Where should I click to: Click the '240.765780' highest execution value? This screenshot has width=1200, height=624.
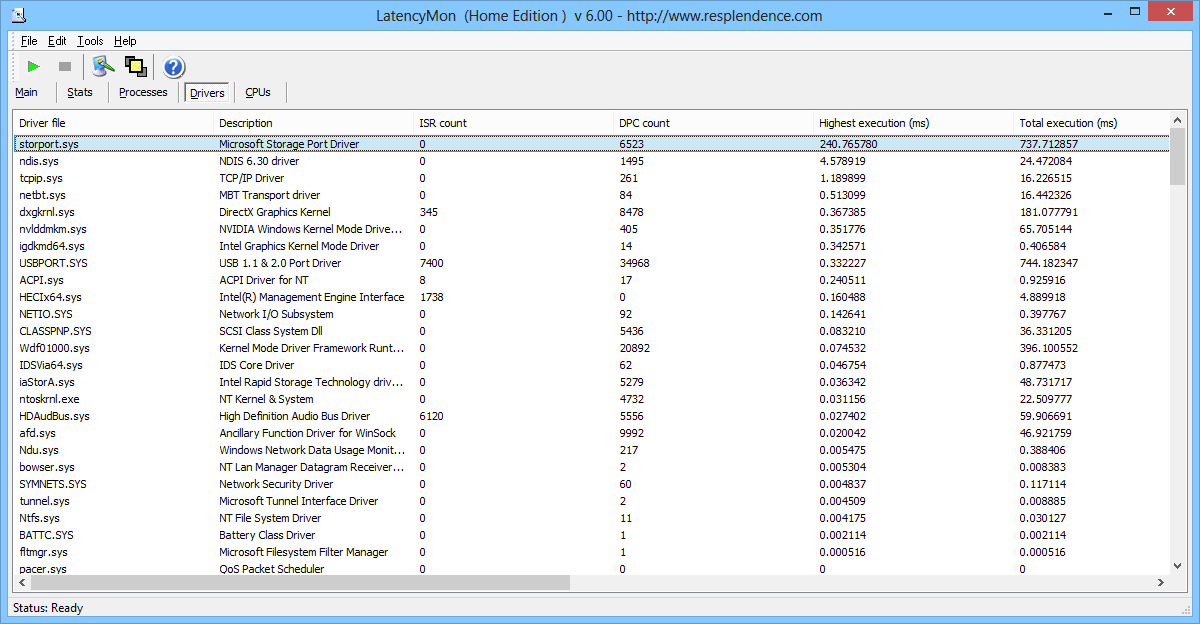(848, 144)
